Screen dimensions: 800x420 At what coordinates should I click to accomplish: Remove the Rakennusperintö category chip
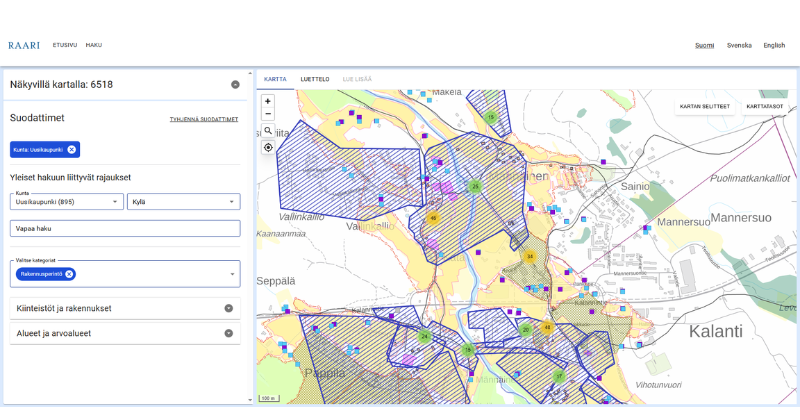pyautogui.click(x=69, y=274)
